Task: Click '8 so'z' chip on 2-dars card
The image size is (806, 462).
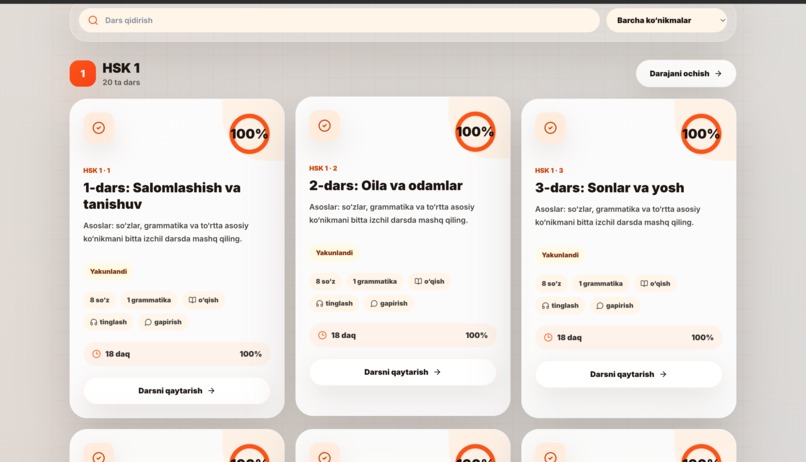Action: click(325, 282)
